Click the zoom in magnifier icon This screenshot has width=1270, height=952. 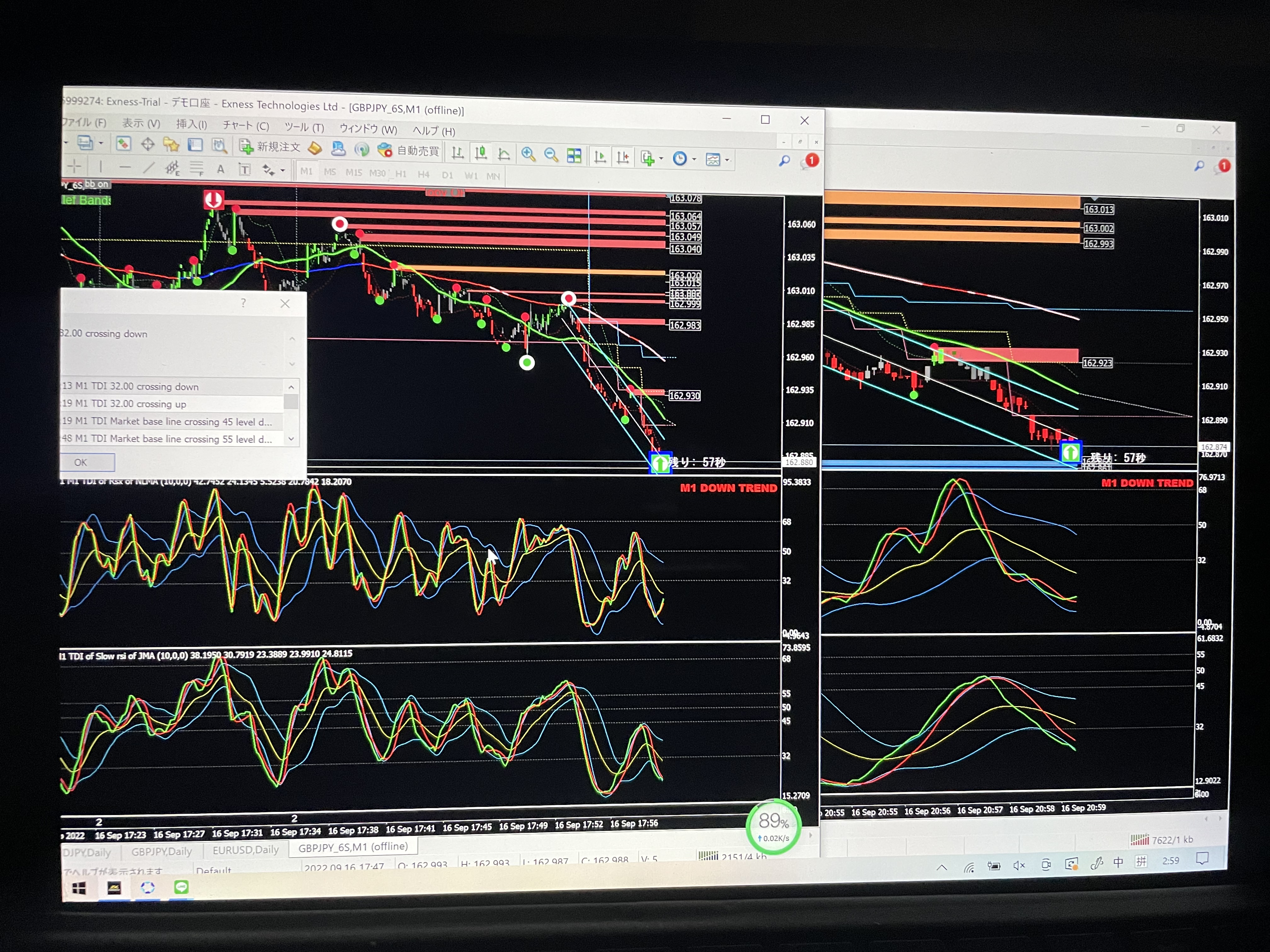(528, 154)
